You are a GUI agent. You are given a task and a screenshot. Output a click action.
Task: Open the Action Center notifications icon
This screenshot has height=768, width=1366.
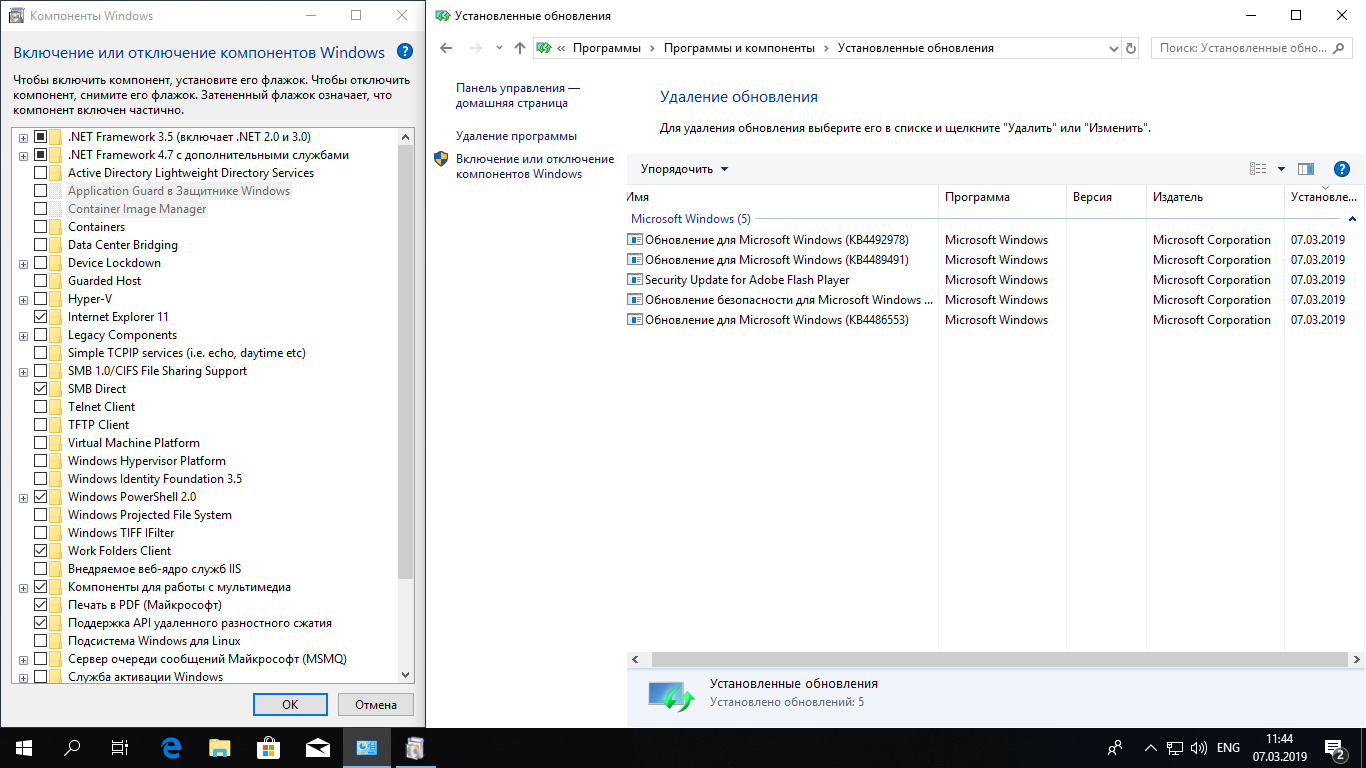click(x=1334, y=748)
